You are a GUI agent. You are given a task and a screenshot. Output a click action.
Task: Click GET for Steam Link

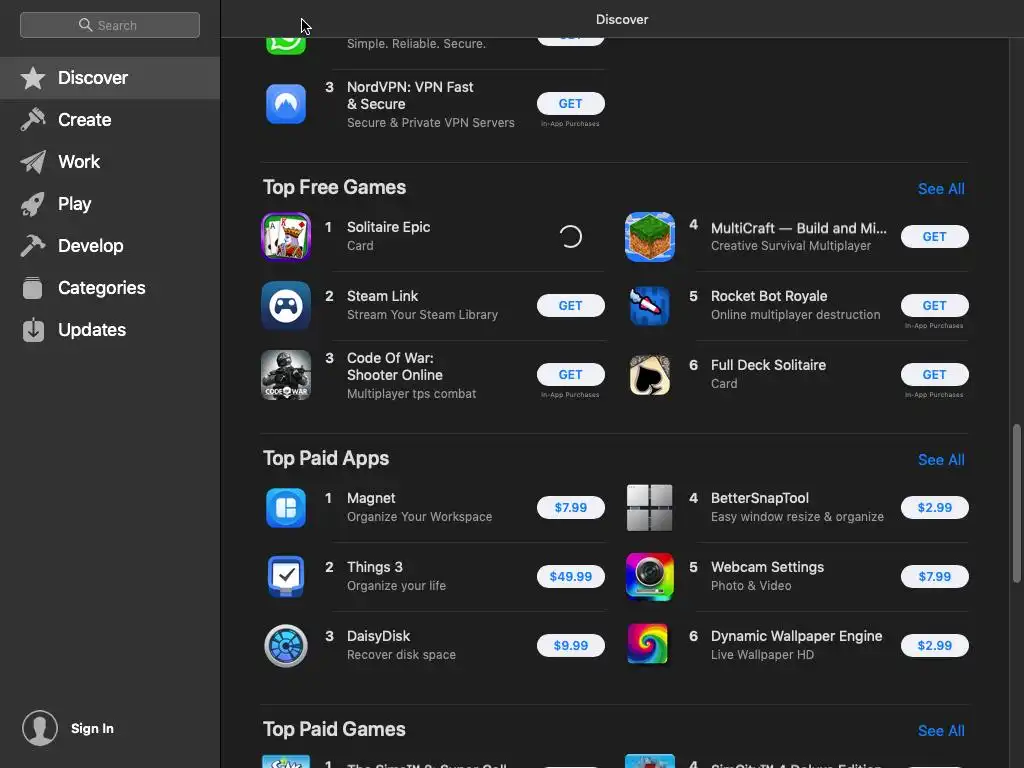pos(571,306)
